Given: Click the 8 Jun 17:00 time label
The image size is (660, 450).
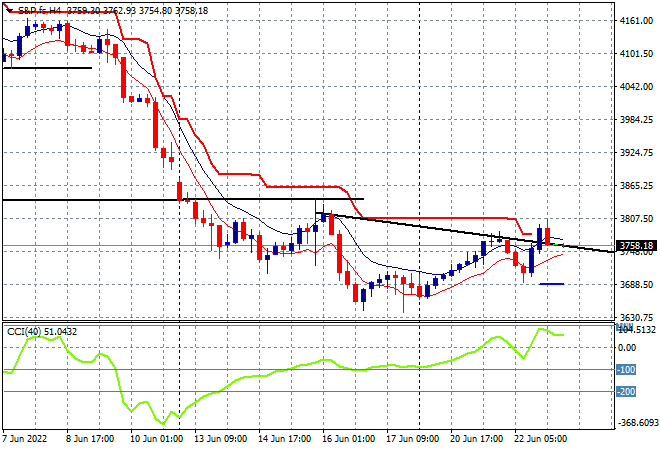Looking at the screenshot, I should tap(90, 439).
